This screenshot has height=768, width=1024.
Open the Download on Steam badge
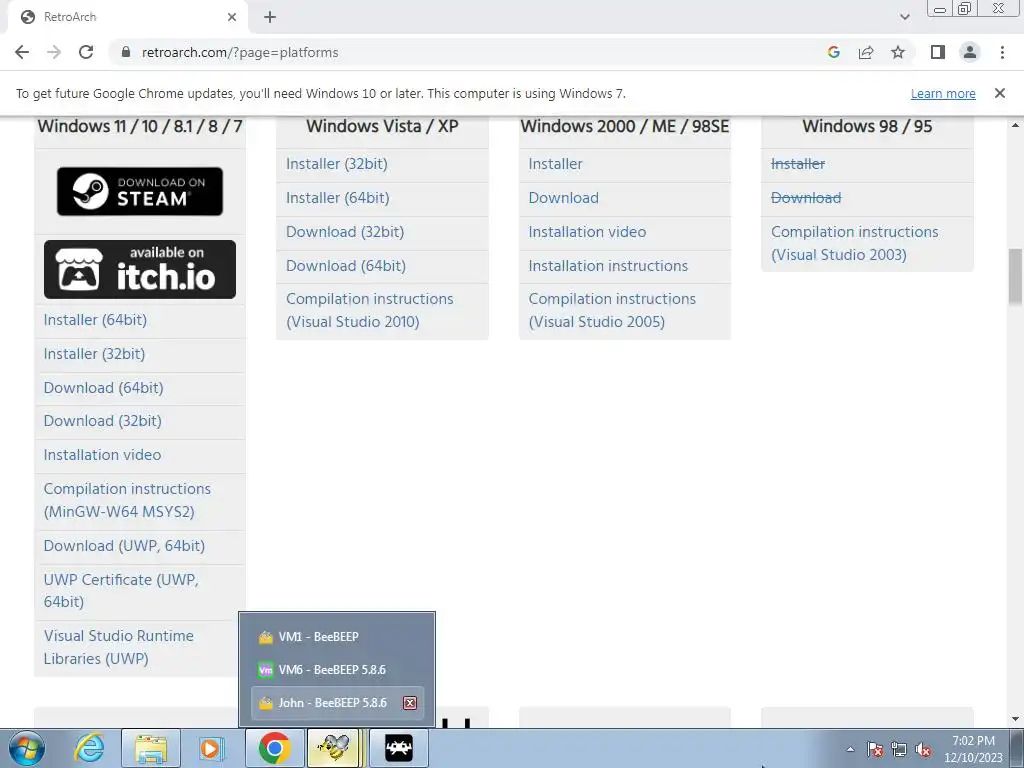point(140,191)
